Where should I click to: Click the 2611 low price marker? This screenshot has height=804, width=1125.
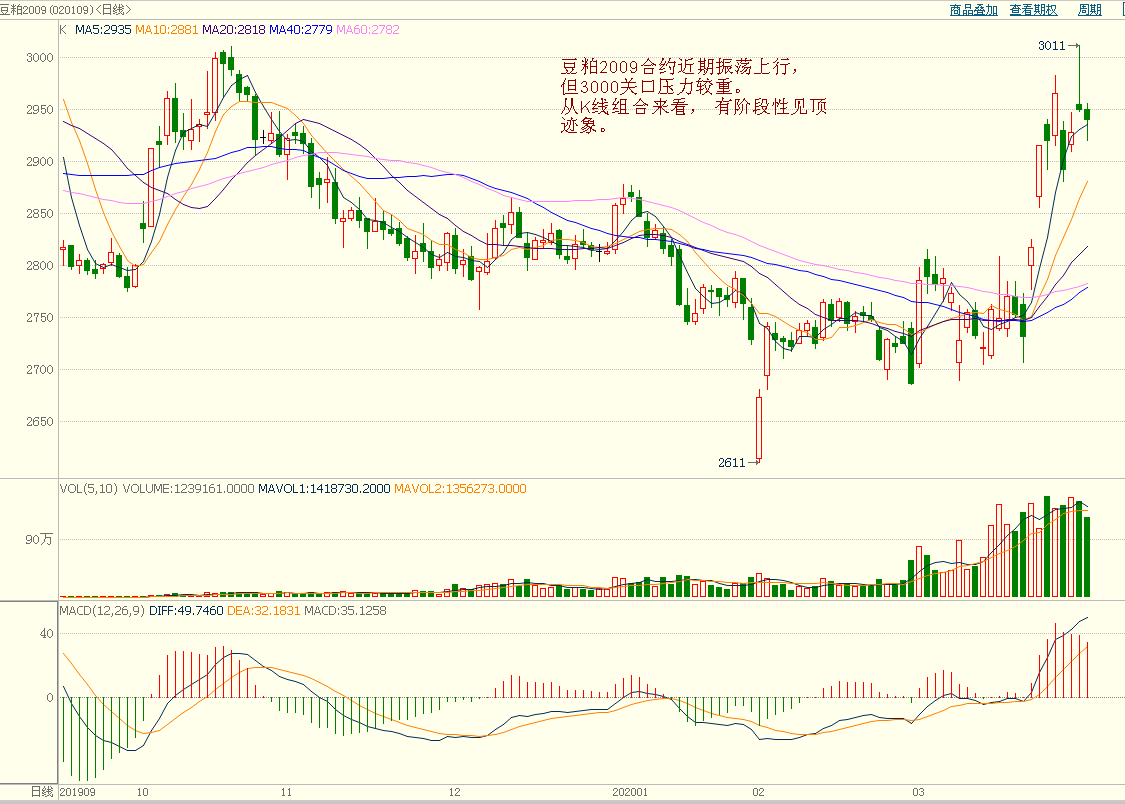pos(732,463)
